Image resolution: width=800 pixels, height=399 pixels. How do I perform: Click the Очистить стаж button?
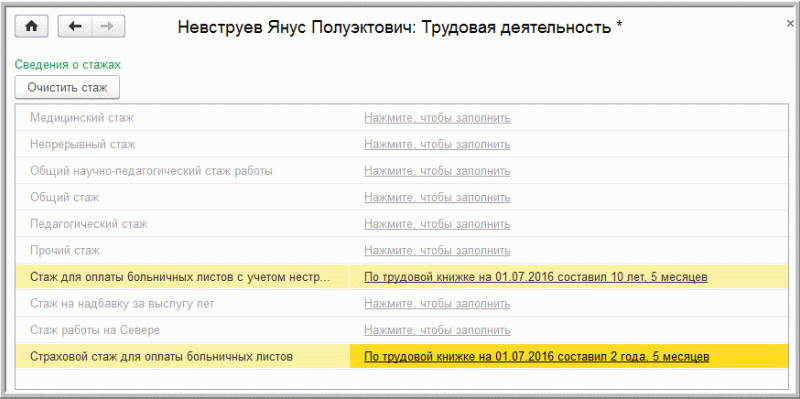(67, 87)
